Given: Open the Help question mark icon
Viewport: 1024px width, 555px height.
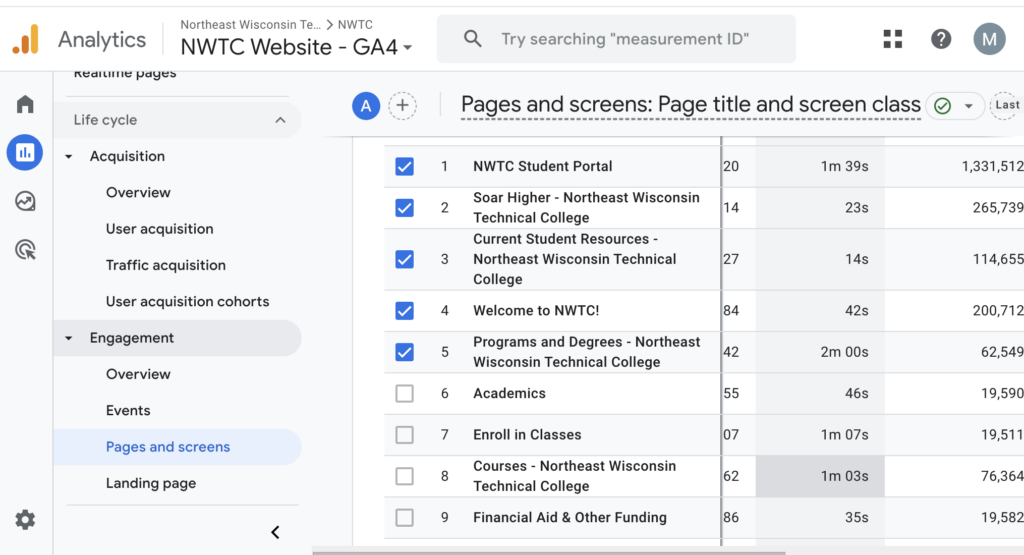Looking at the screenshot, I should point(941,39).
